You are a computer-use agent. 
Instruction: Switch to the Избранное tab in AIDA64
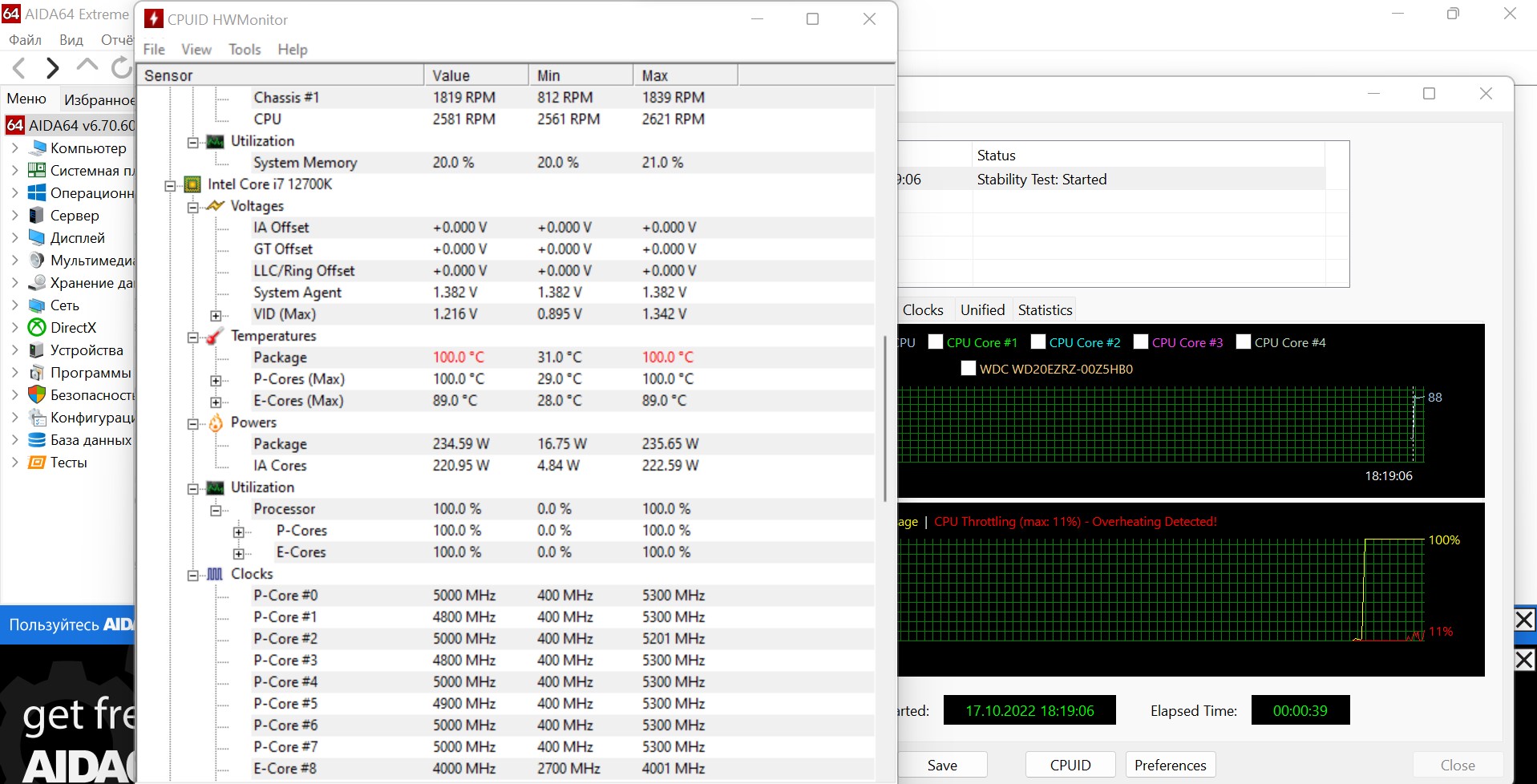click(99, 99)
